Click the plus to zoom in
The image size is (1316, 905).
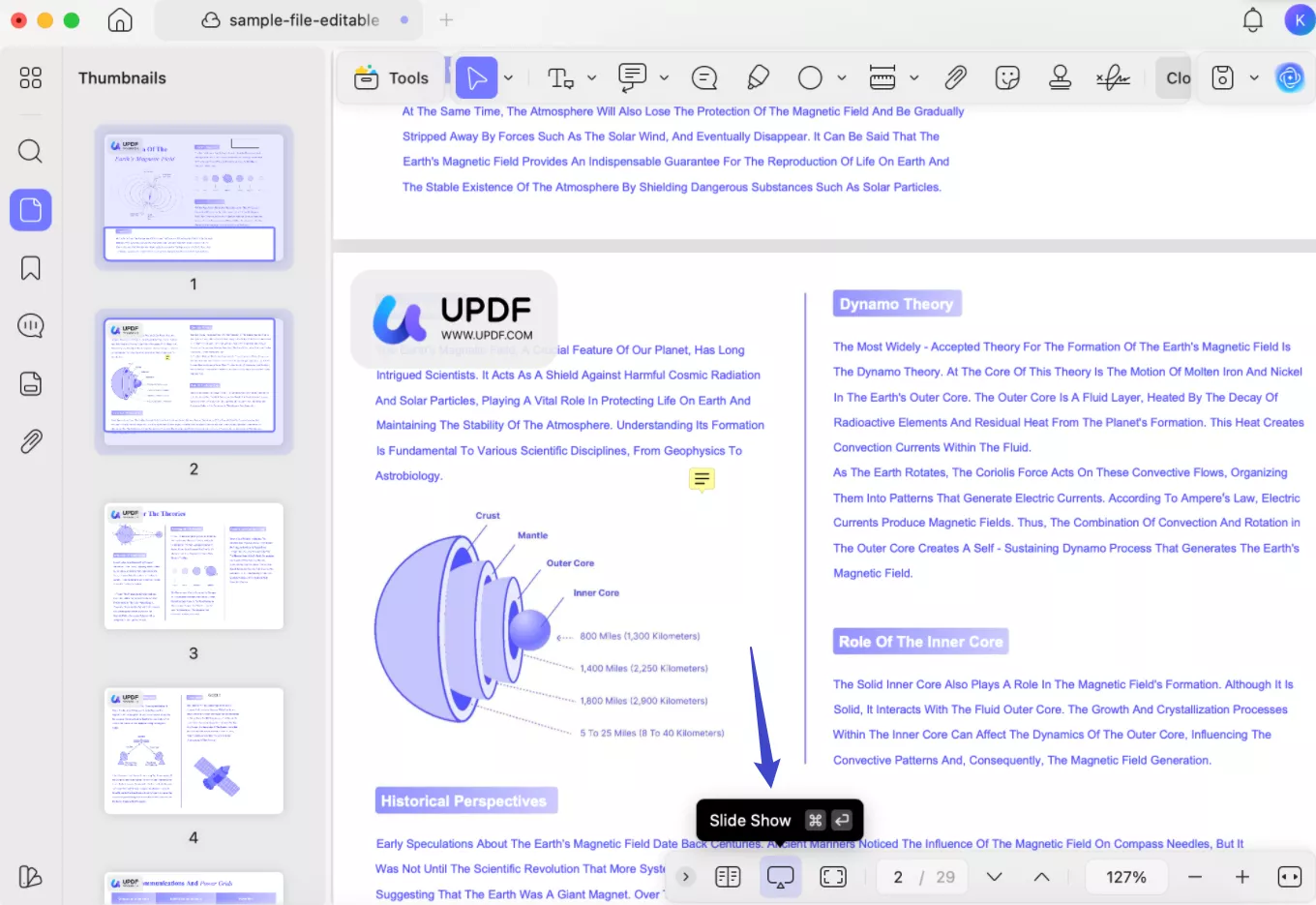[1241, 877]
